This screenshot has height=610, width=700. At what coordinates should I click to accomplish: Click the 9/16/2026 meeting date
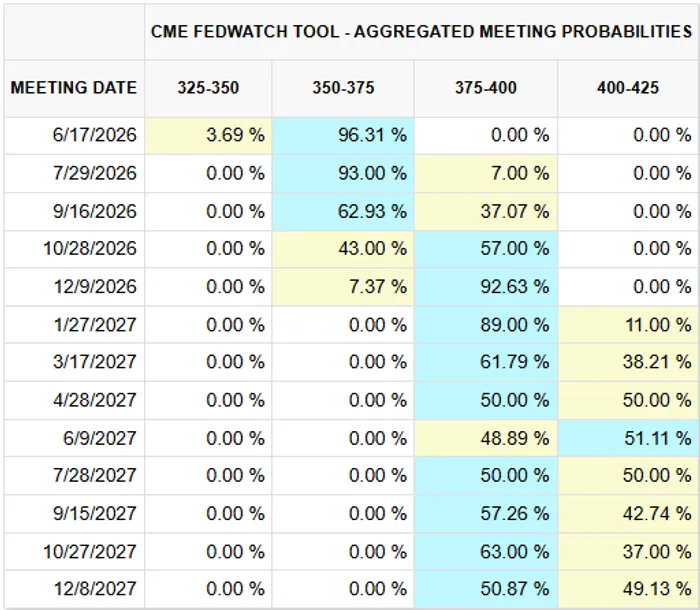coord(95,211)
